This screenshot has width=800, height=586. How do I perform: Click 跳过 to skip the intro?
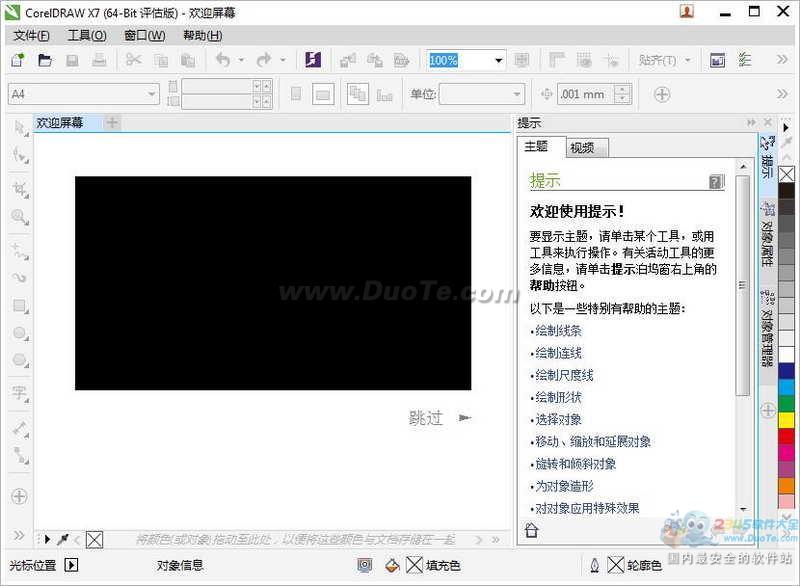click(426, 418)
